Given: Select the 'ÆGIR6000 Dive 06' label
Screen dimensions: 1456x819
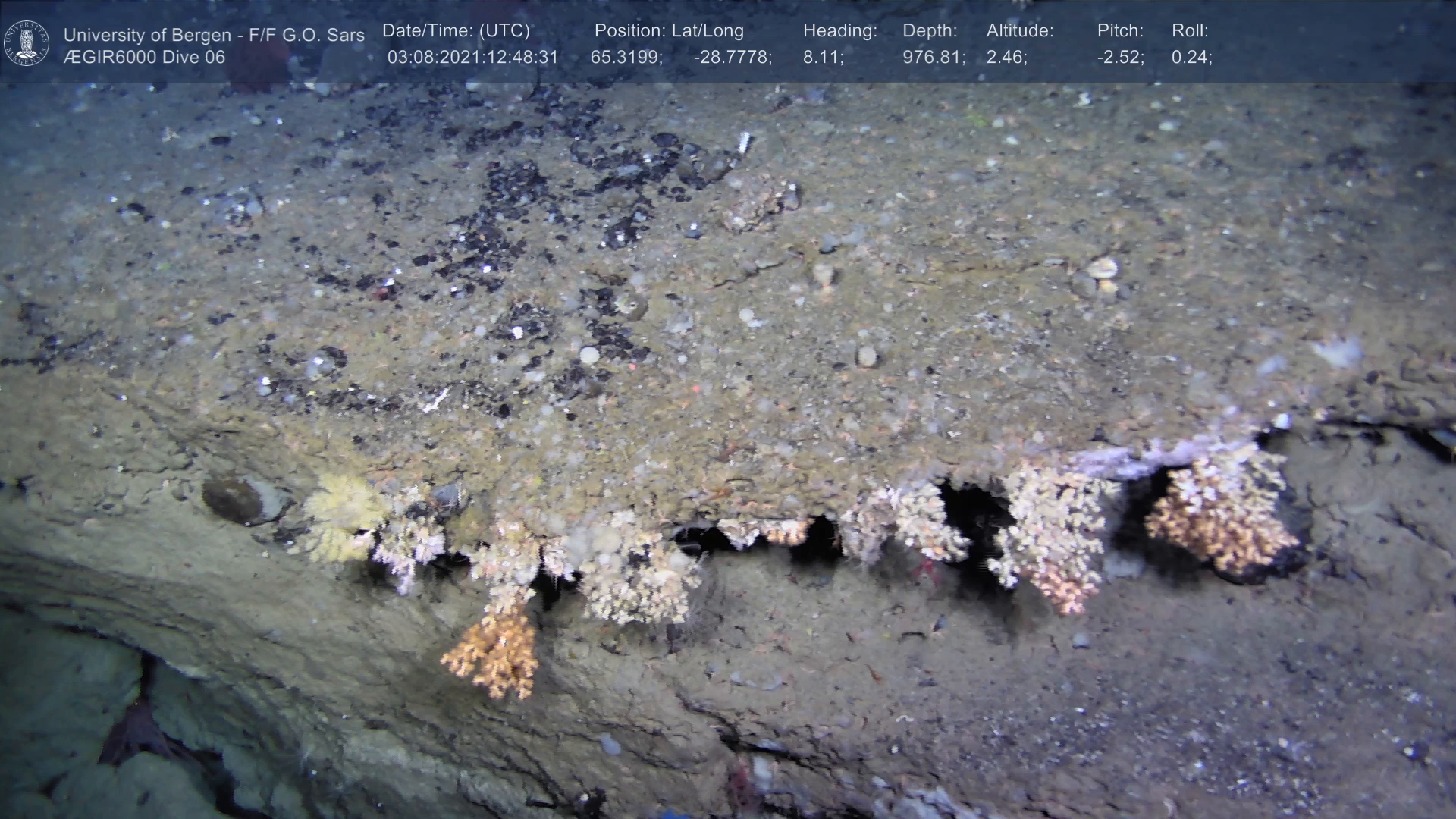Looking at the screenshot, I should tap(144, 57).
